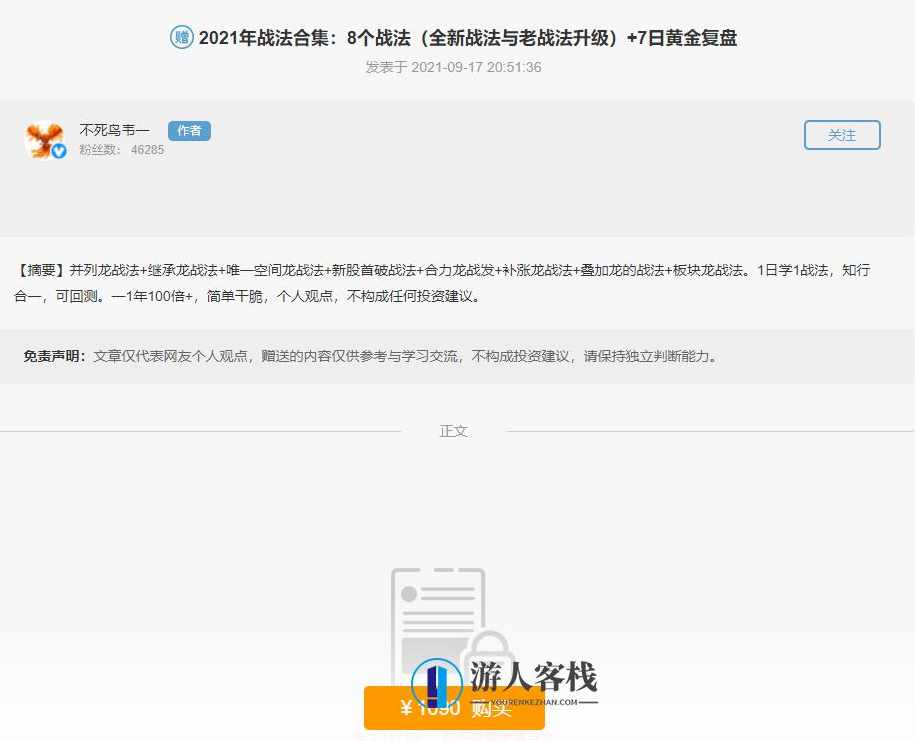Click the 免责声明 disclaimer banner
Image resolution: width=915 pixels, height=741 pixels.
coord(400,355)
